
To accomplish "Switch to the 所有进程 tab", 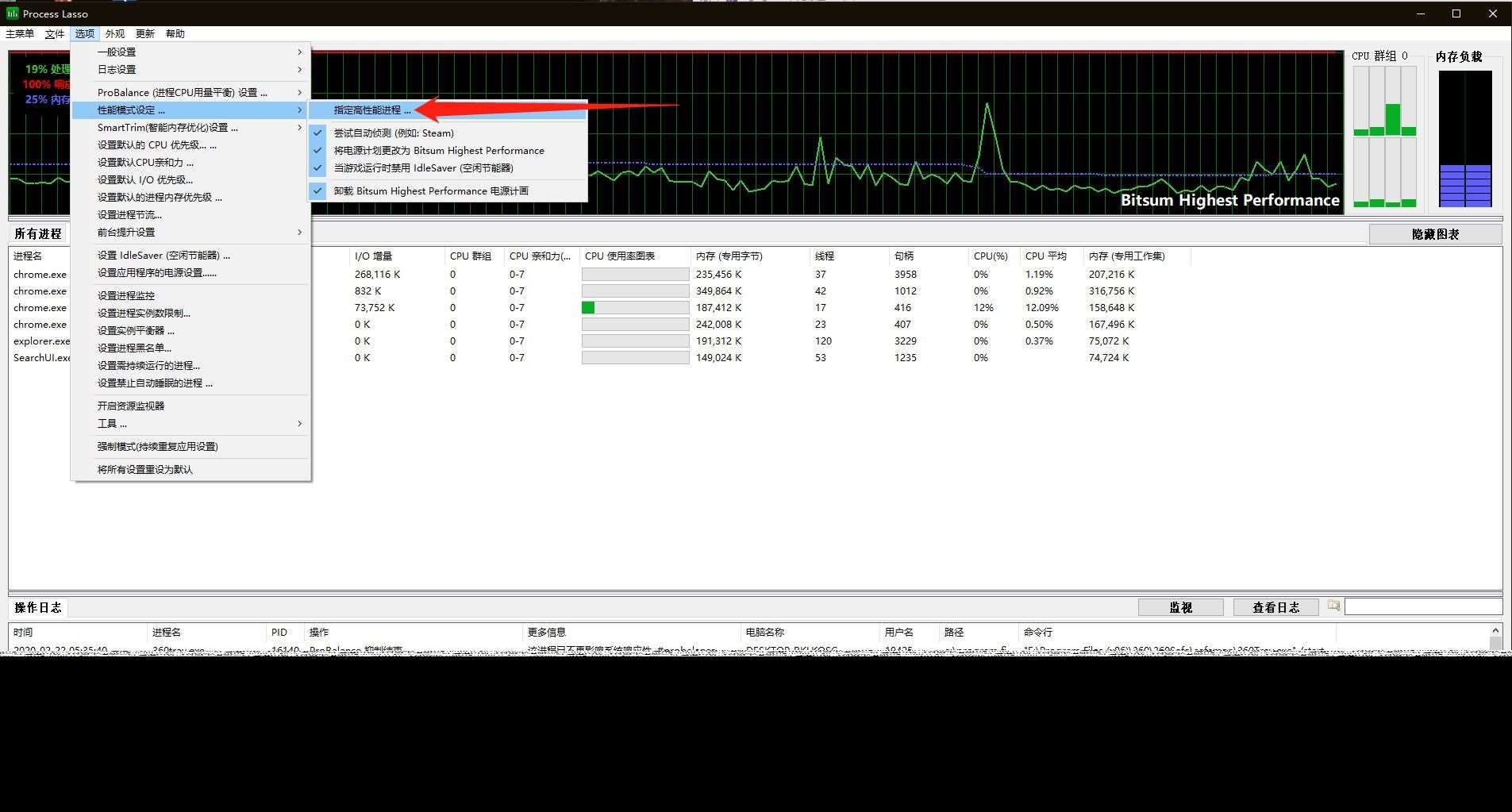I will pos(38,233).
